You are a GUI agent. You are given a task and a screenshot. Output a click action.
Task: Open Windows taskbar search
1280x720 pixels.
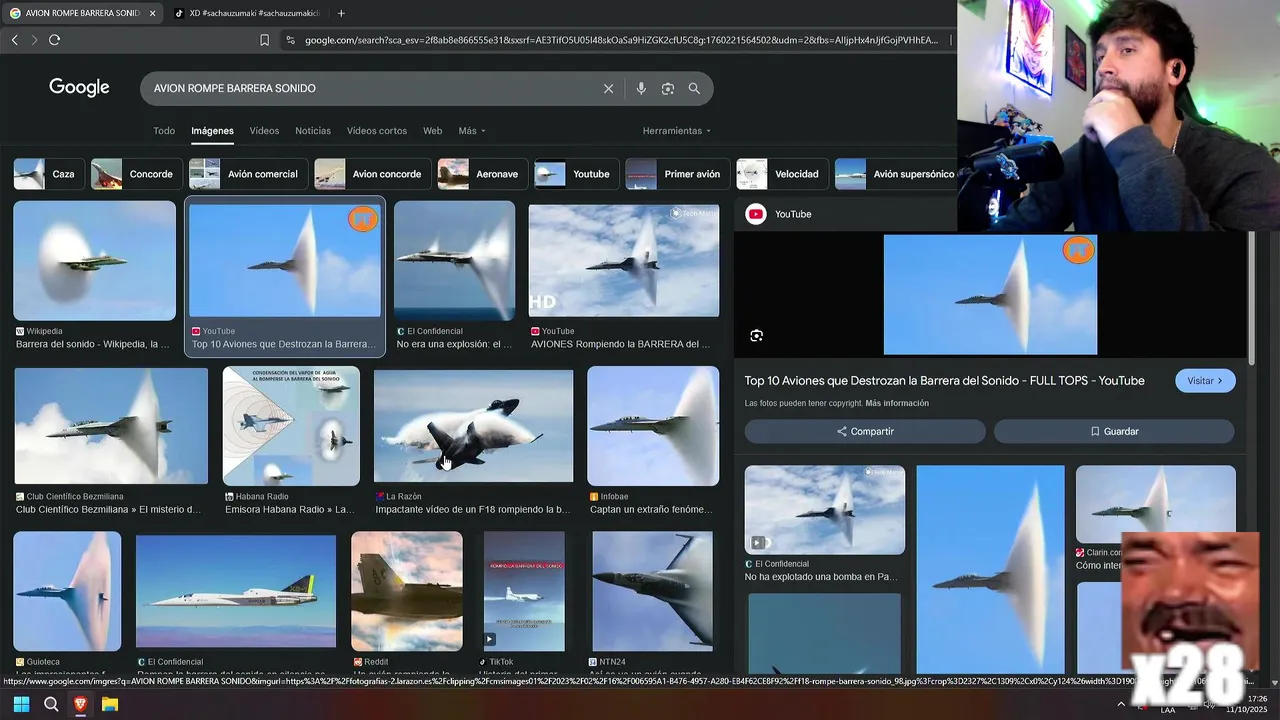[x=51, y=705]
